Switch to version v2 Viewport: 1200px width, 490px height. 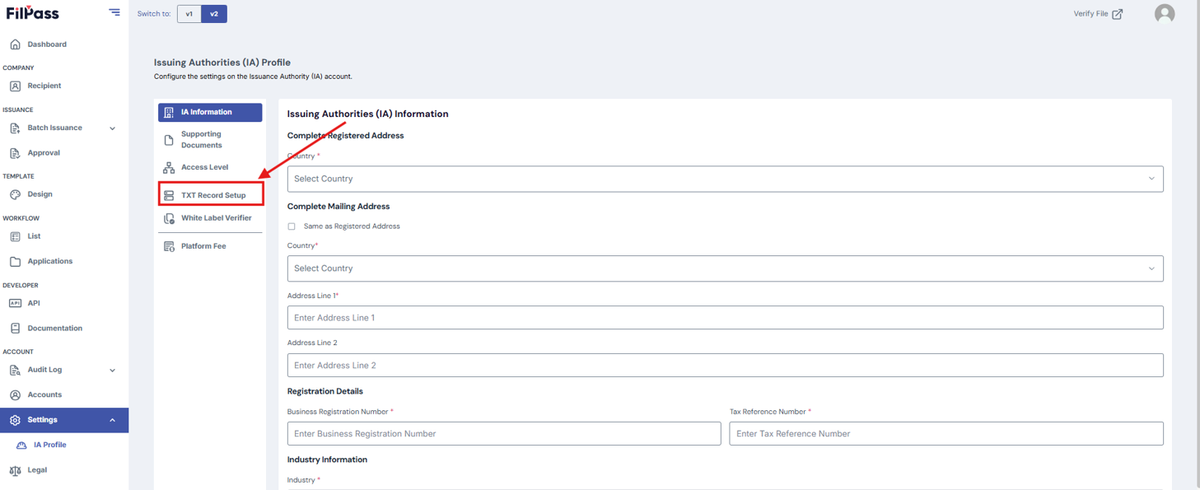(214, 14)
